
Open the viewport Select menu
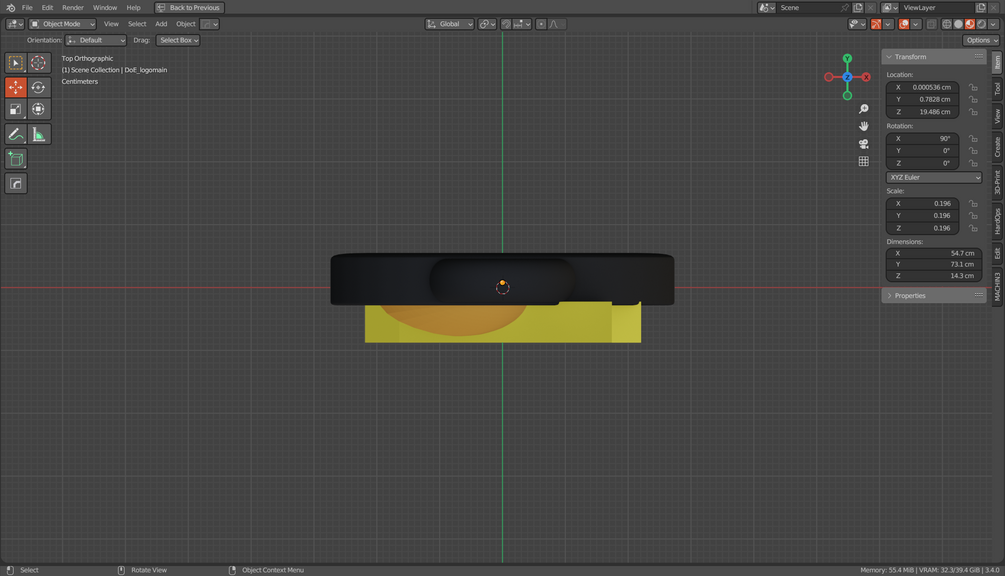(137, 24)
